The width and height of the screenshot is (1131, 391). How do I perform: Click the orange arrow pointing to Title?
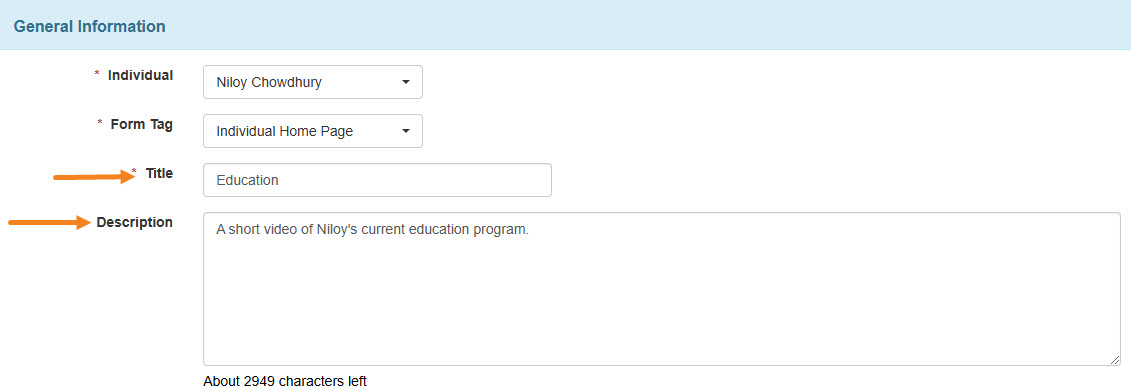click(95, 177)
